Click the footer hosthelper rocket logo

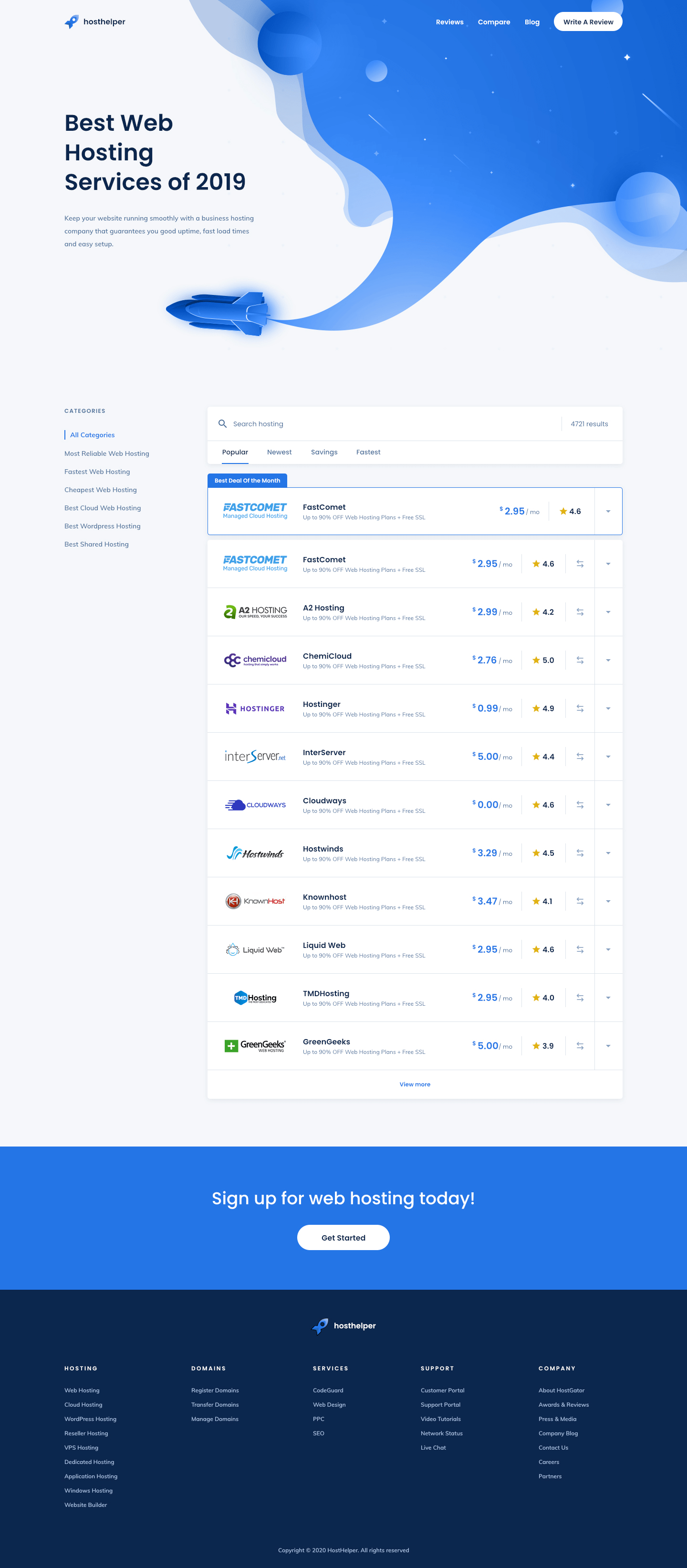[320, 1326]
